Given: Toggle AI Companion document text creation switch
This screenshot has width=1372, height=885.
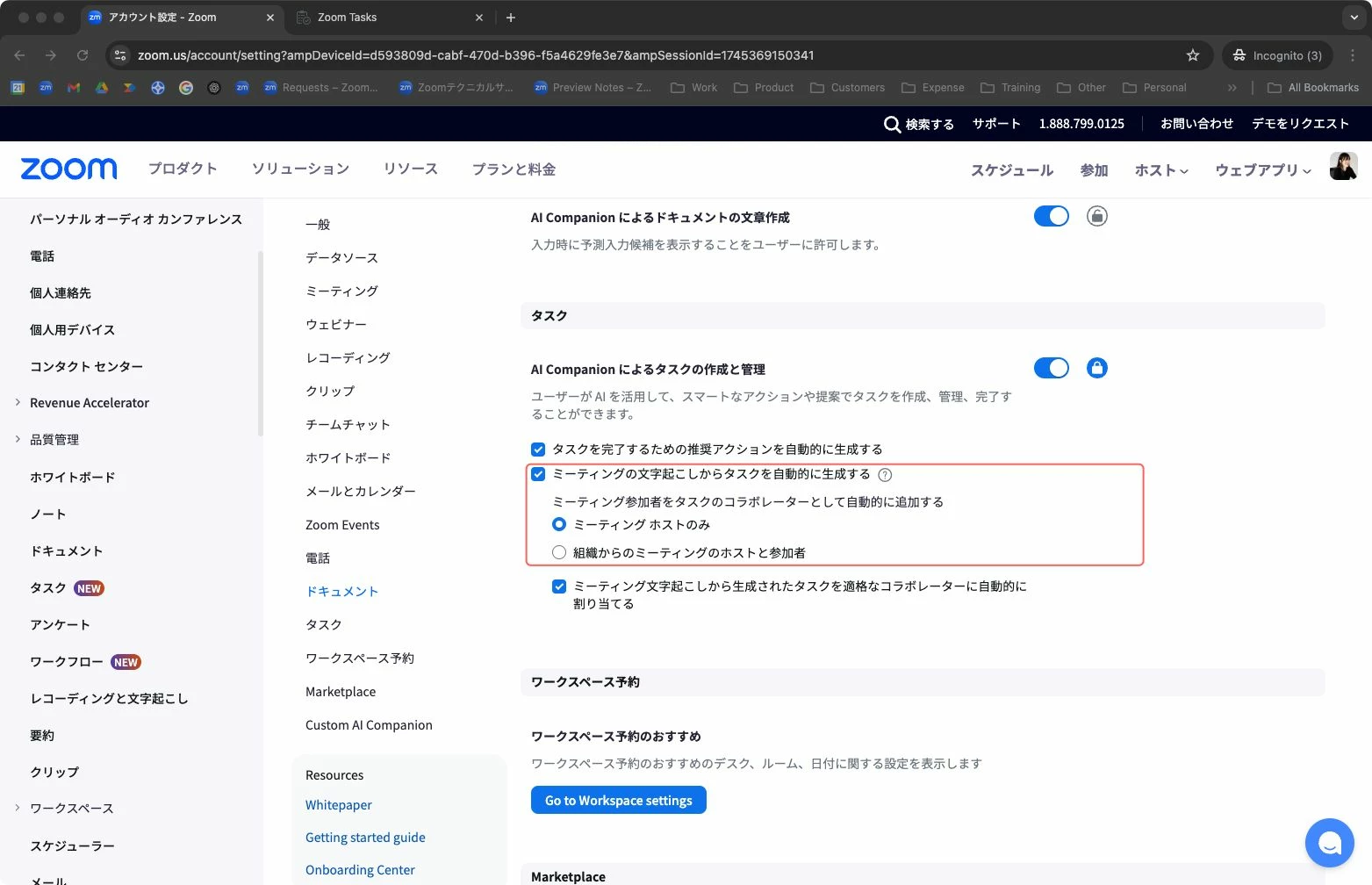Looking at the screenshot, I should pyautogui.click(x=1051, y=216).
